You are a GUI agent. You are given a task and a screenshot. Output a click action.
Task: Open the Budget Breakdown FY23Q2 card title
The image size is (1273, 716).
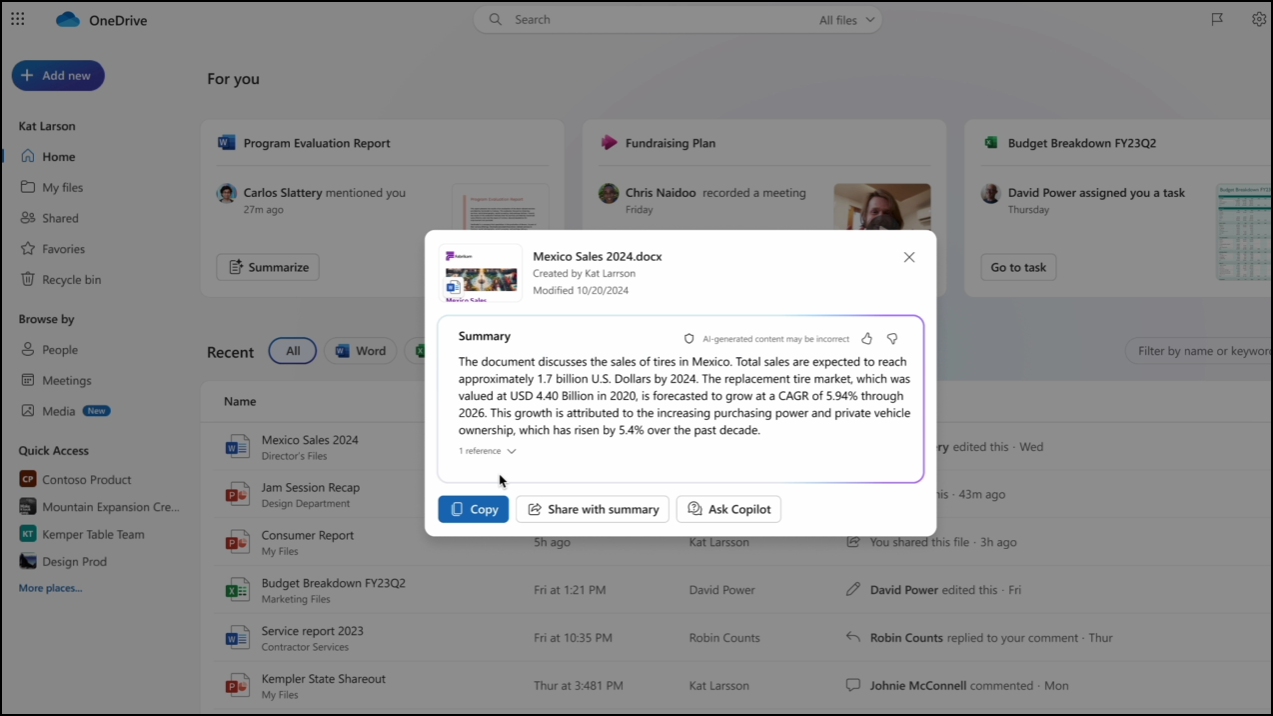point(1082,143)
